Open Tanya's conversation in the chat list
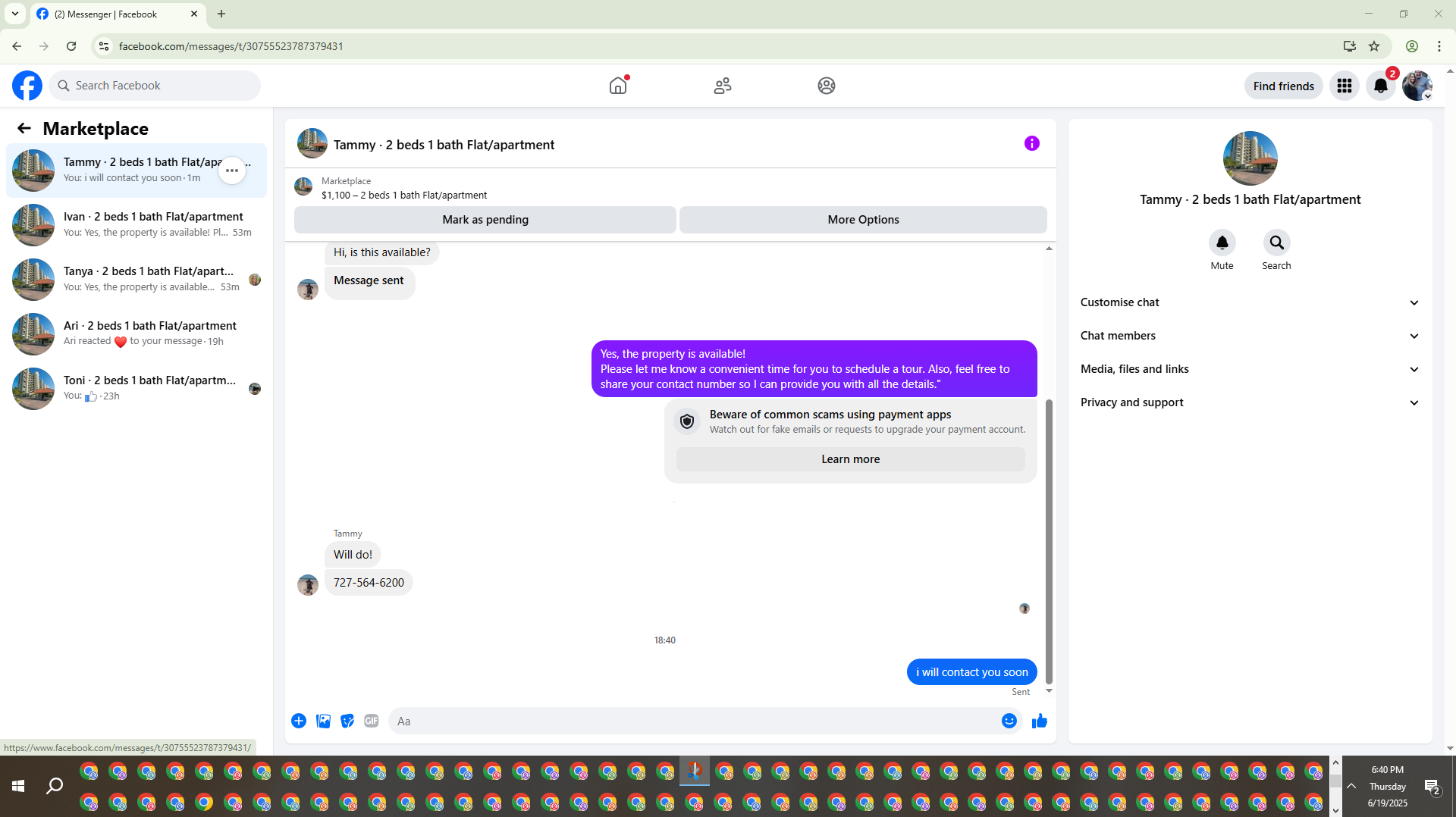 pos(136,280)
